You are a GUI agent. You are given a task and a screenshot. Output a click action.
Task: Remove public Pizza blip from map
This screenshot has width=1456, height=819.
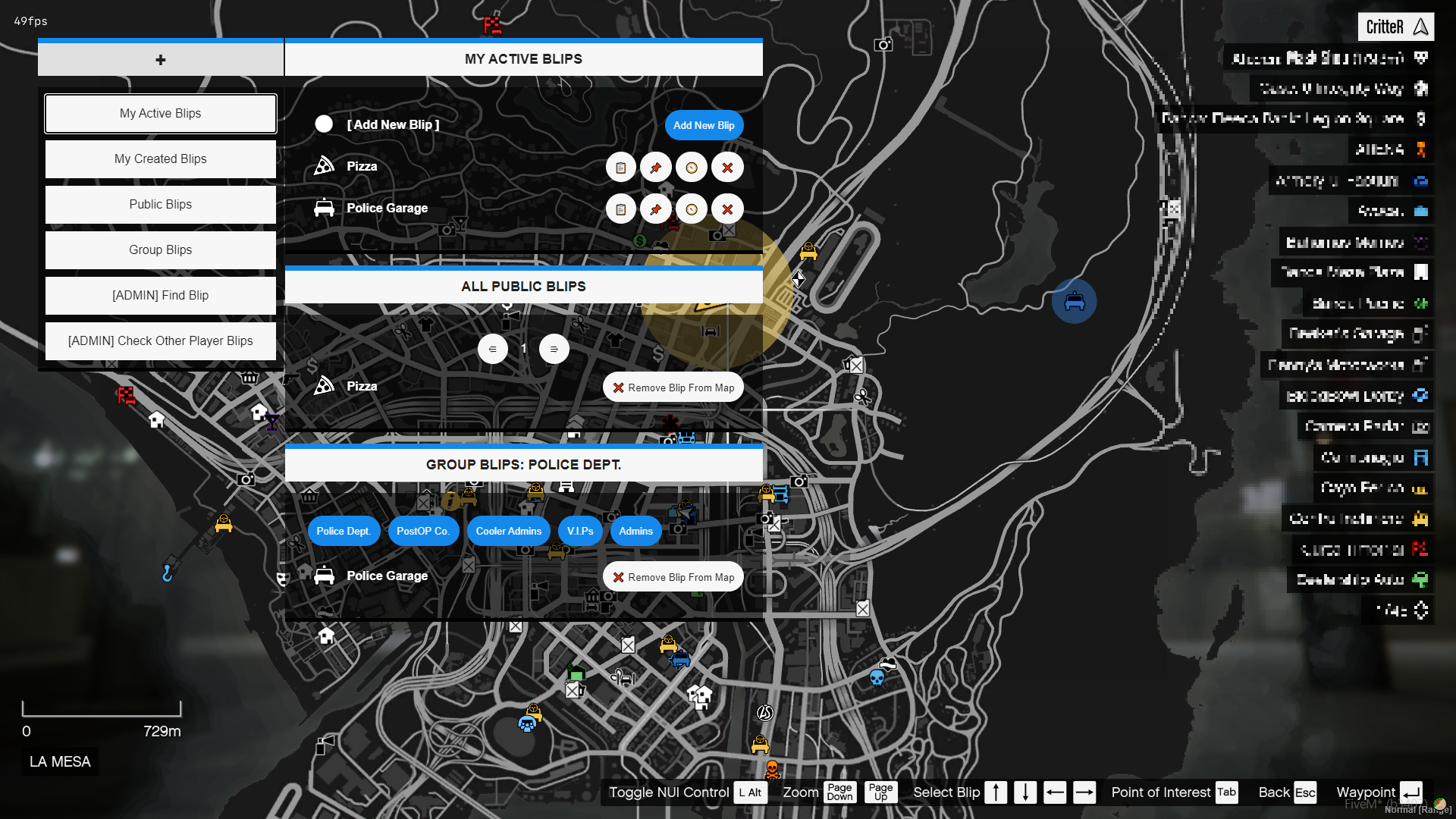click(673, 388)
